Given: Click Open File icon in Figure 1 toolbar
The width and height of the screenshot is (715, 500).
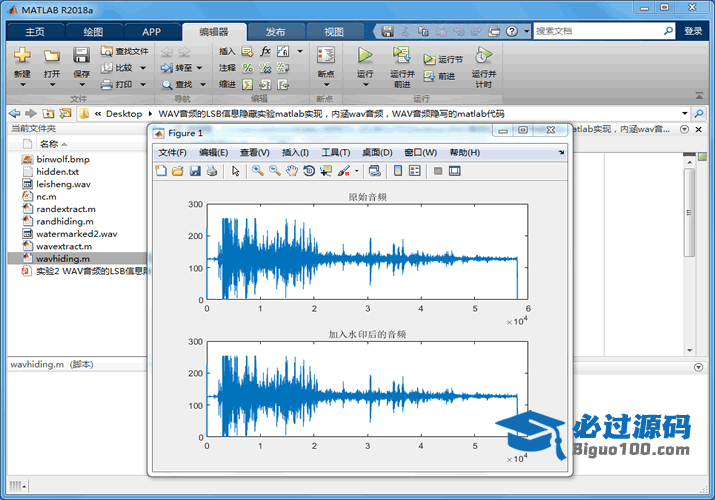Looking at the screenshot, I should tap(178, 171).
